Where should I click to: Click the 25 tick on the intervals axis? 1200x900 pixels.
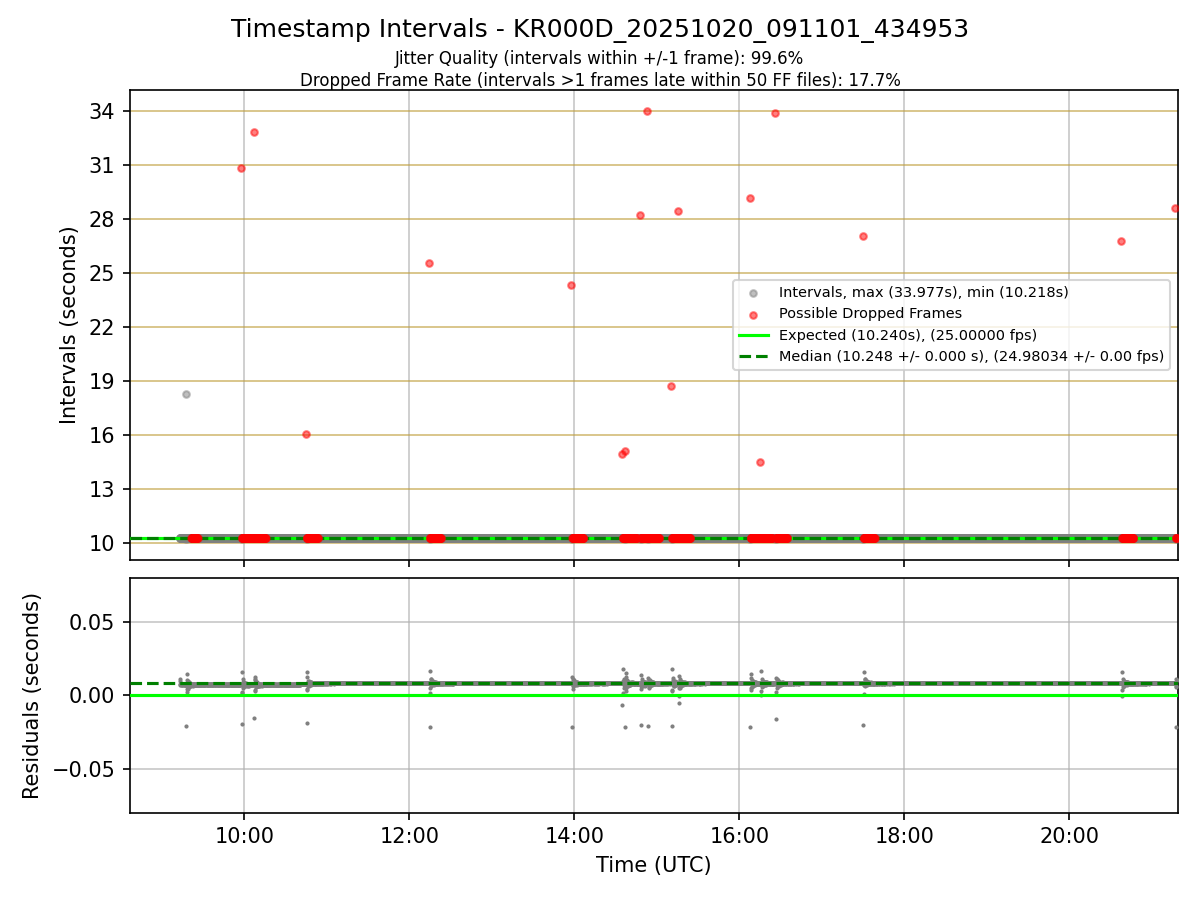[103, 273]
